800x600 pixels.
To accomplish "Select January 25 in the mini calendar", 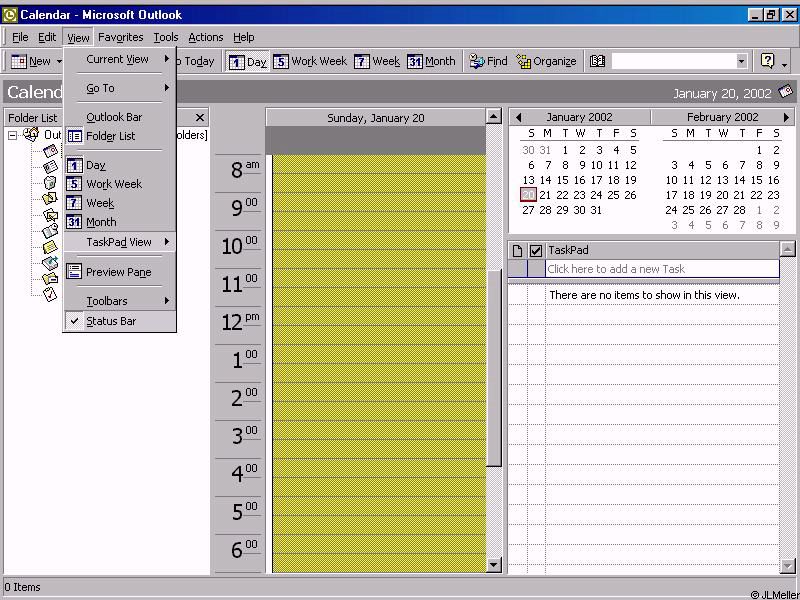I will tap(613, 195).
